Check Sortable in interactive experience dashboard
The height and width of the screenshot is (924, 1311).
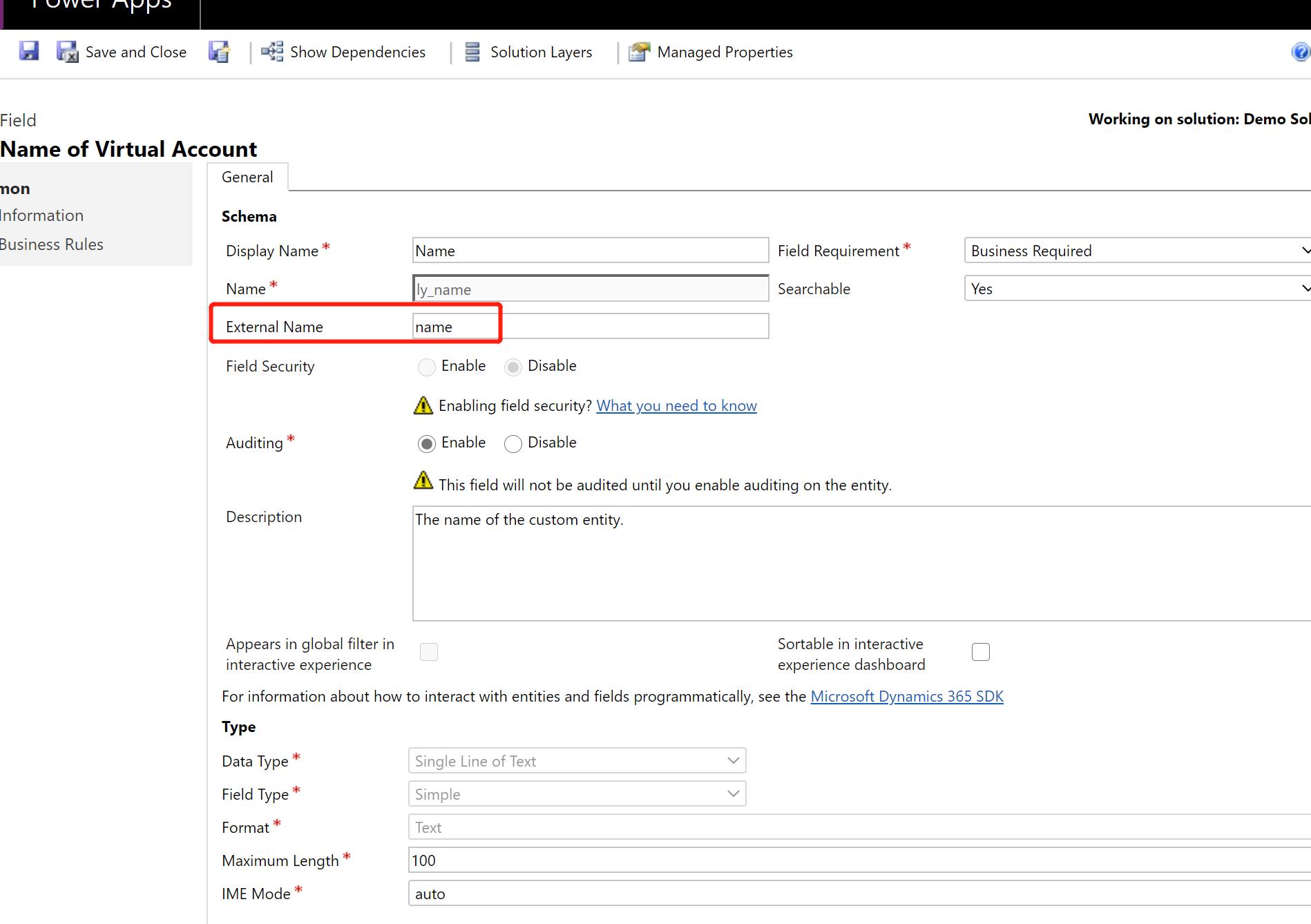(x=981, y=652)
